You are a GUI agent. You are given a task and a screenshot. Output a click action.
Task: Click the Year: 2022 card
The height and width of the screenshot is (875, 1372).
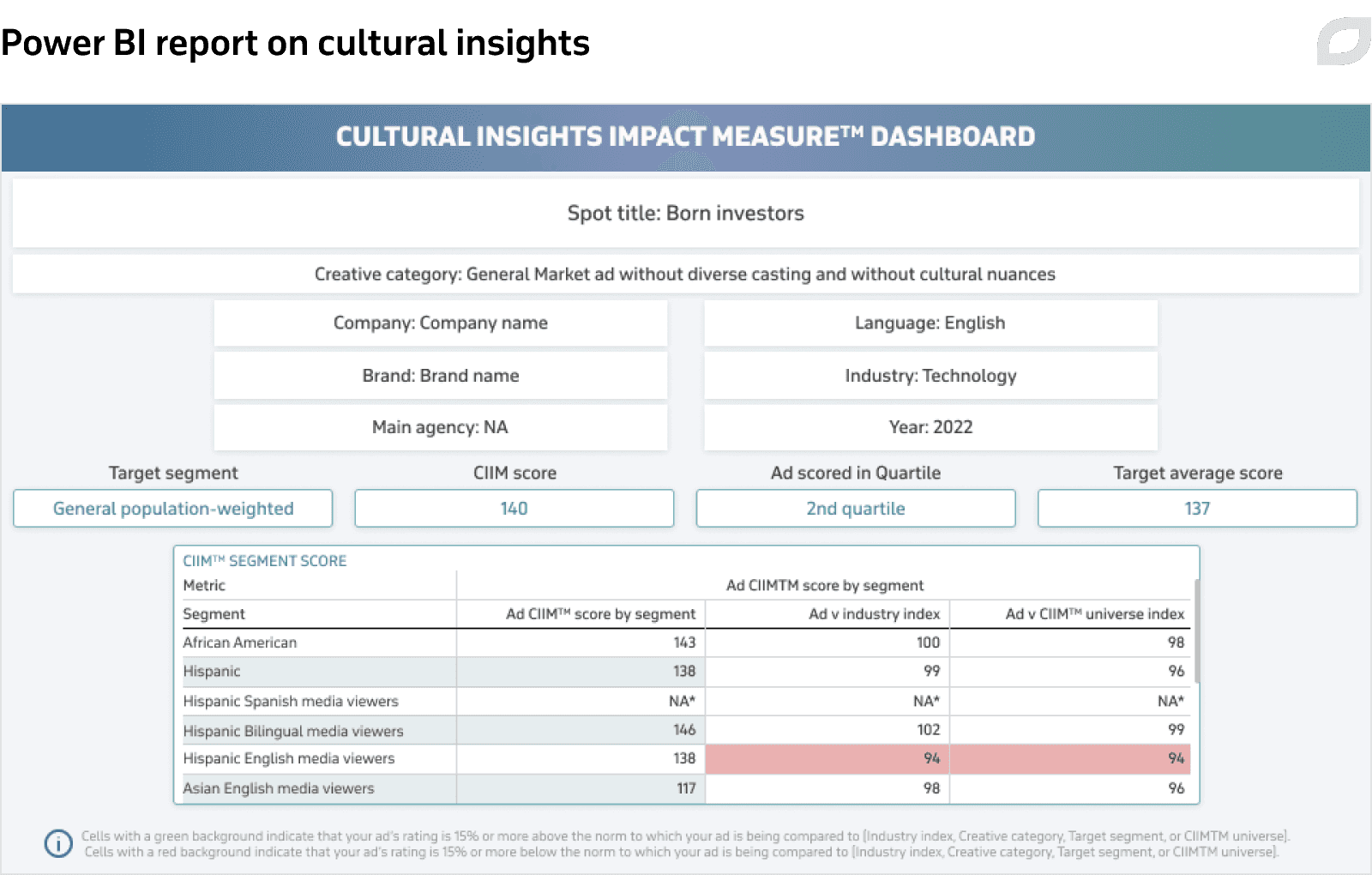click(x=930, y=427)
